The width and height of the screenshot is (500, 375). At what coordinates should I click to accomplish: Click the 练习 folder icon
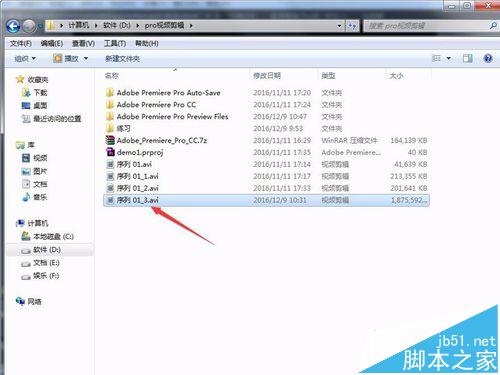pos(110,129)
